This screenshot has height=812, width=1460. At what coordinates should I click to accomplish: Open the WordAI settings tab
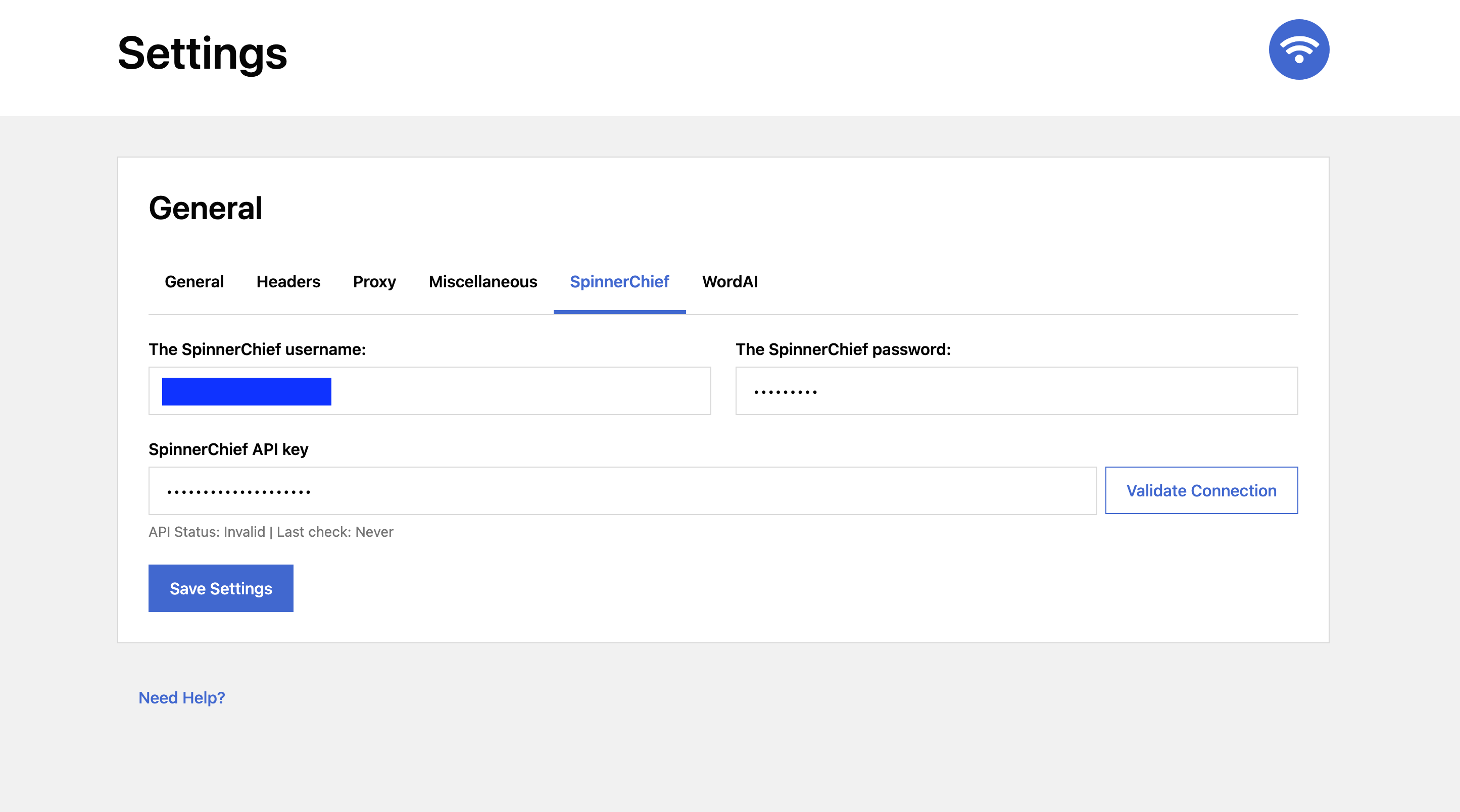click(729, 282)
